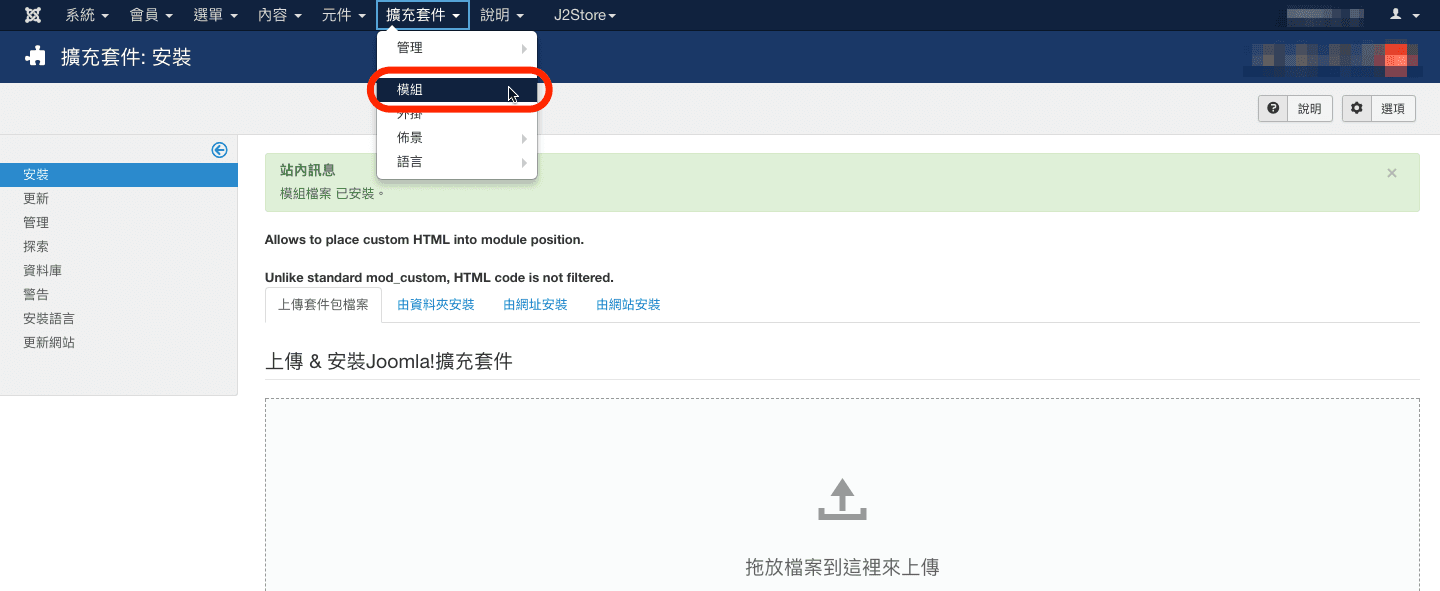Open the 選項 options gear button
Screen dimensions: 1440x591
[1378, 109]
